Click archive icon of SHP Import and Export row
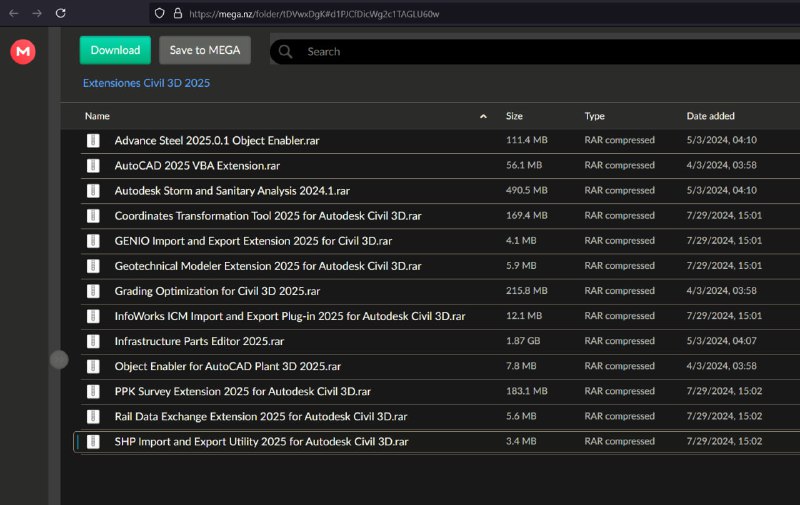 click(93, 442)
